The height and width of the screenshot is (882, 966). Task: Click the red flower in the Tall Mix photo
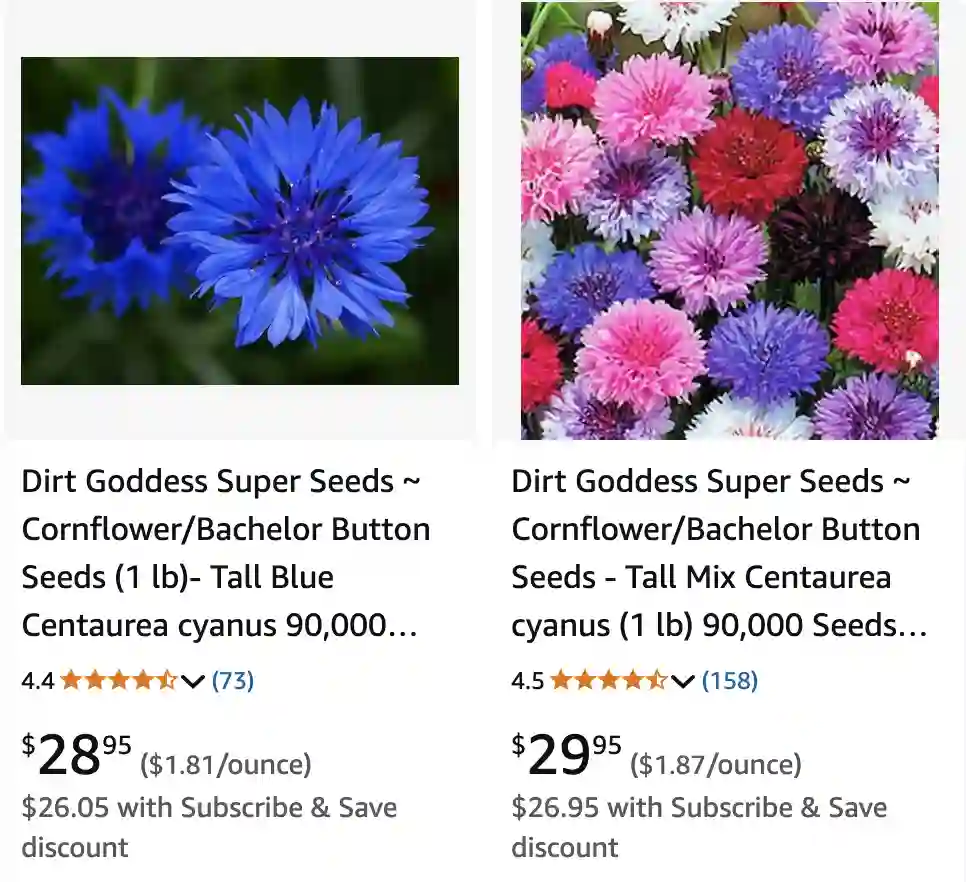[x=748, y=164]
